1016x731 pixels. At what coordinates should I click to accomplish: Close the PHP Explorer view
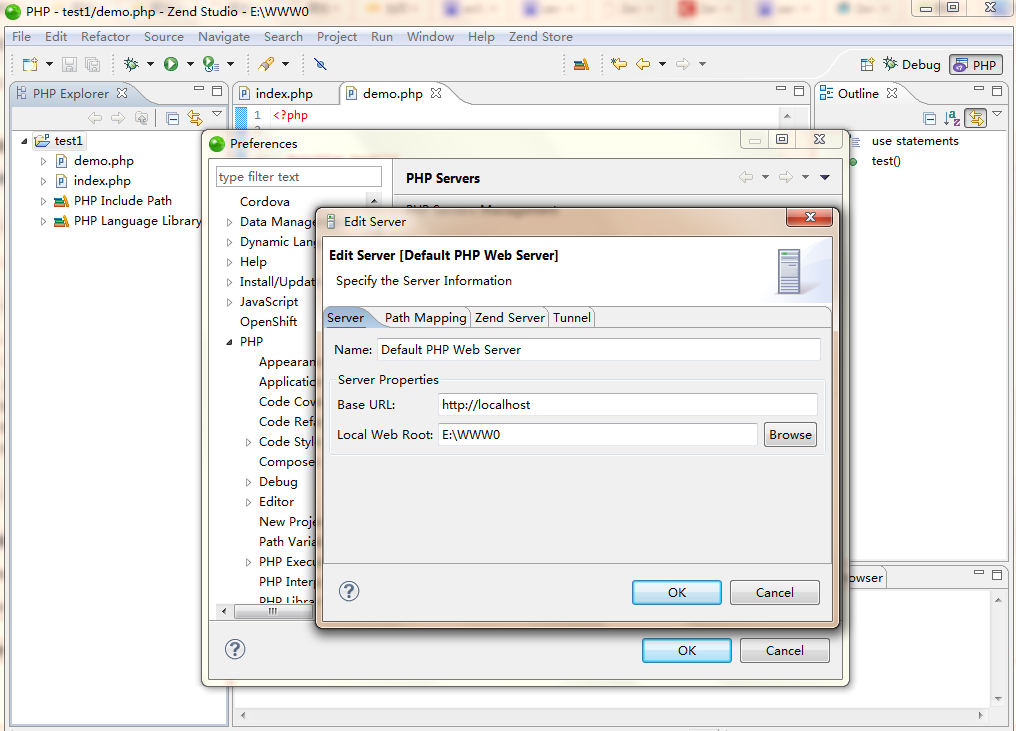point(122,93)
